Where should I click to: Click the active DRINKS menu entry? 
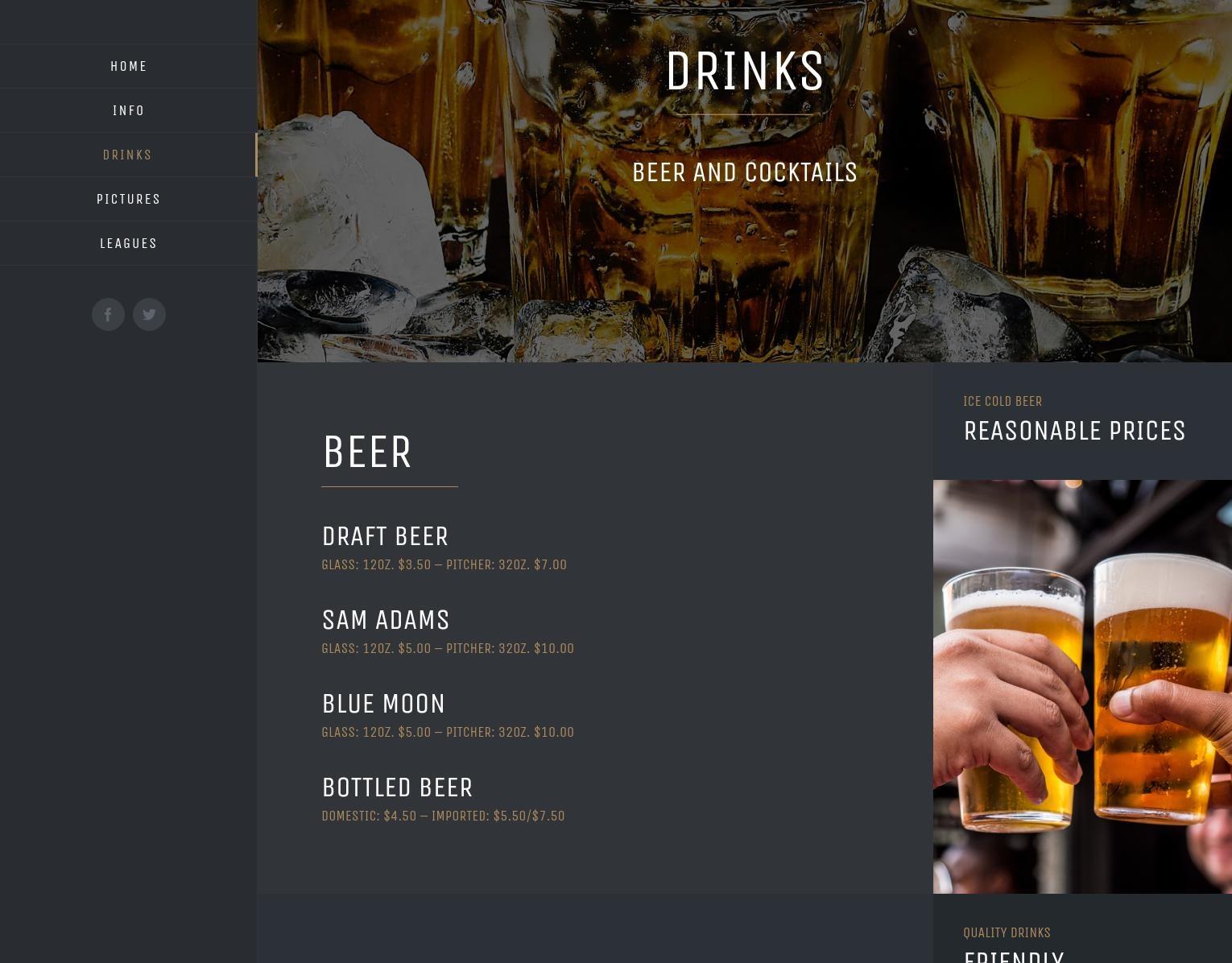click(127, 155)
